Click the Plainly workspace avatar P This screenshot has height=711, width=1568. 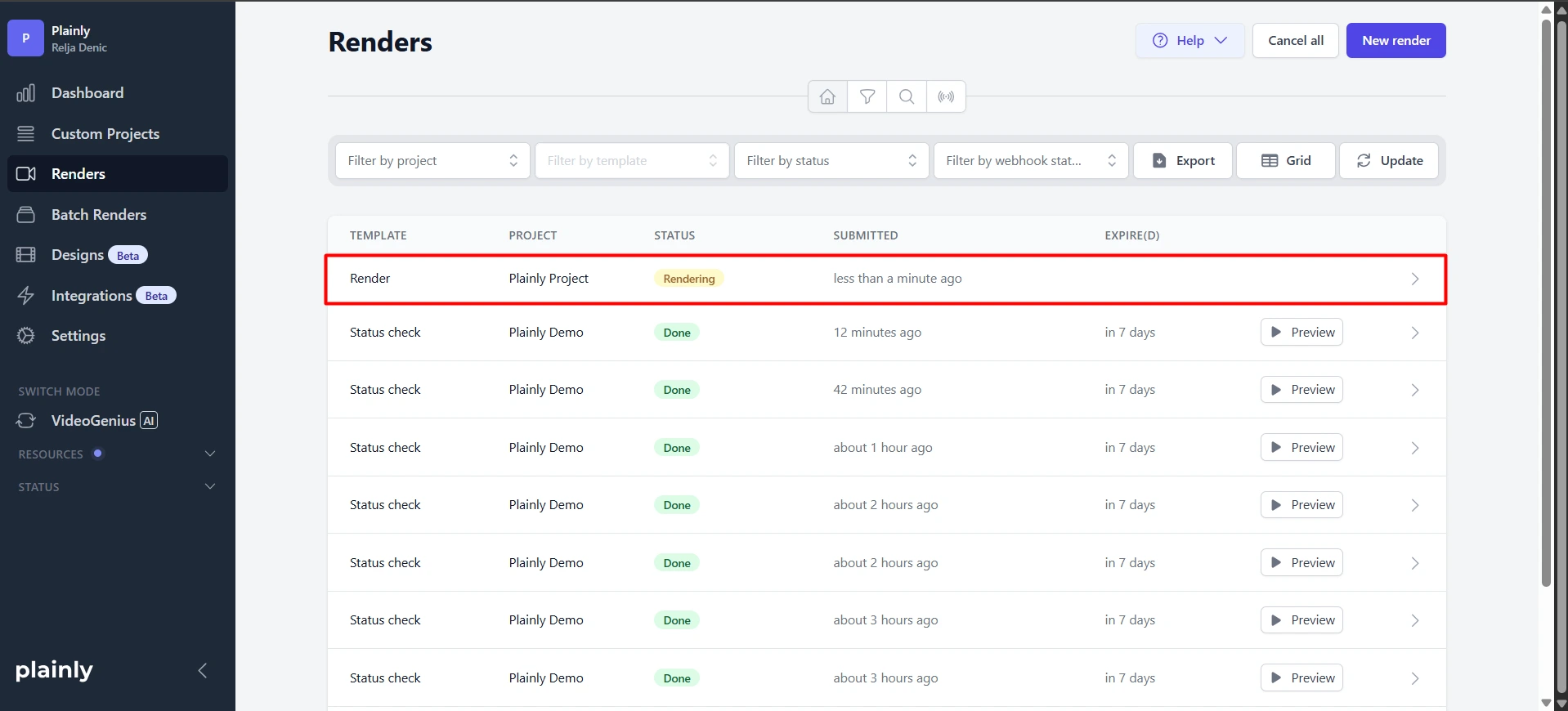point(25,38)
